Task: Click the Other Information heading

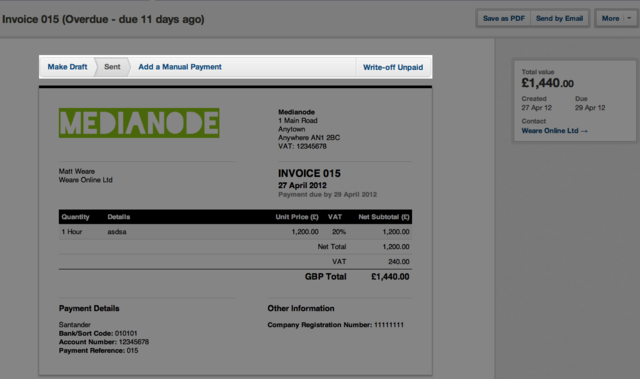Action: (301, 308)
